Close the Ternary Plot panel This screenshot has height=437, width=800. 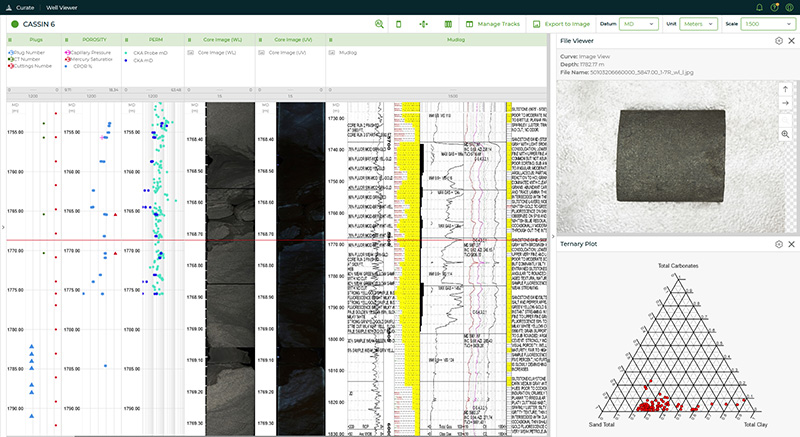[791, 244]
